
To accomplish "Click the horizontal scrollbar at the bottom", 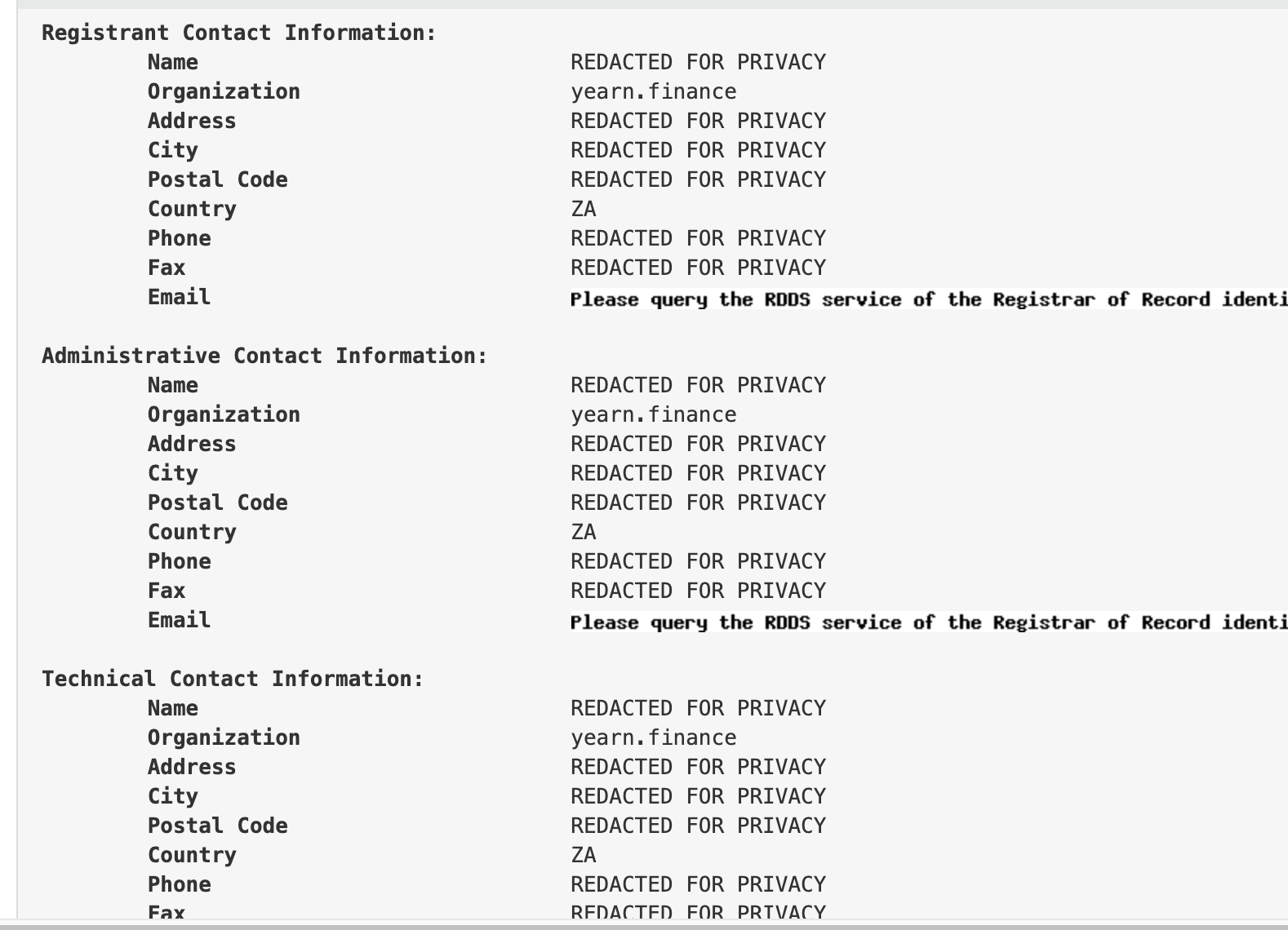I will [644, 926].
